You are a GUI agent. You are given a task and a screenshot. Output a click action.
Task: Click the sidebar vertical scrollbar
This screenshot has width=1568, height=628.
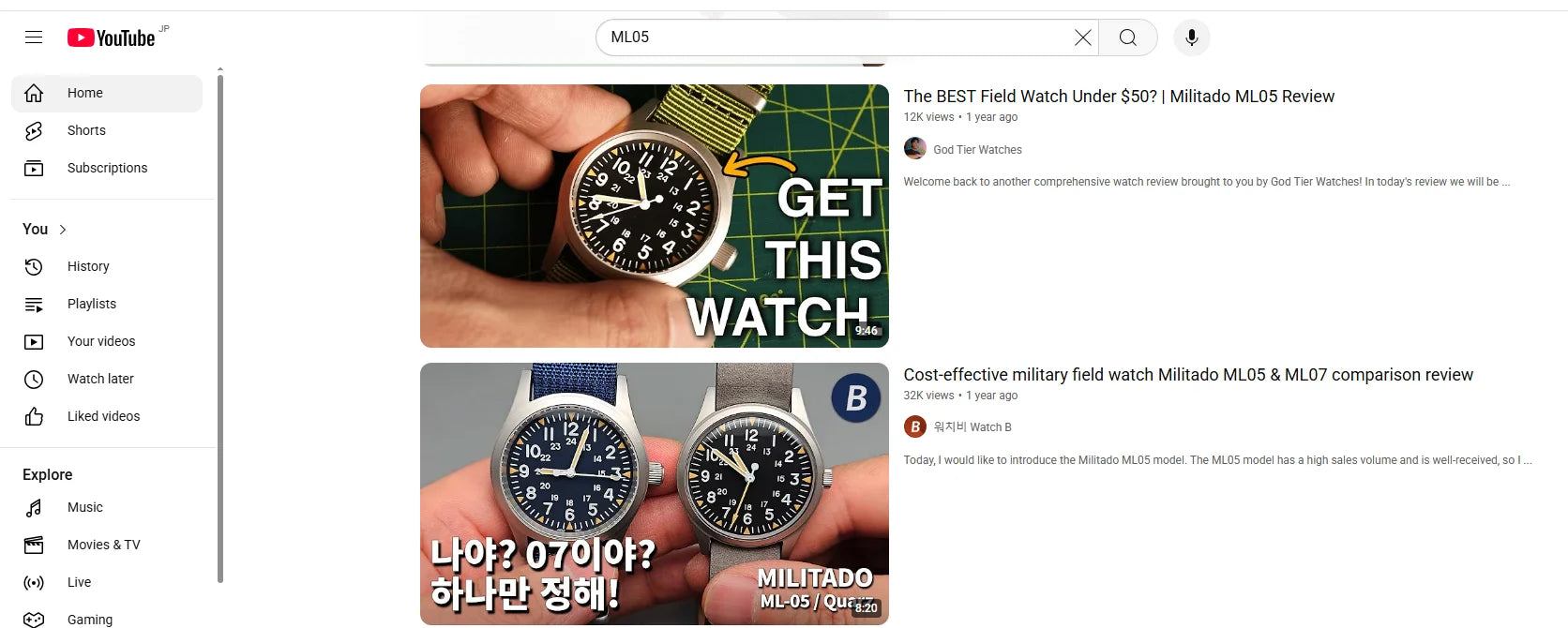[x=220, y=328]
